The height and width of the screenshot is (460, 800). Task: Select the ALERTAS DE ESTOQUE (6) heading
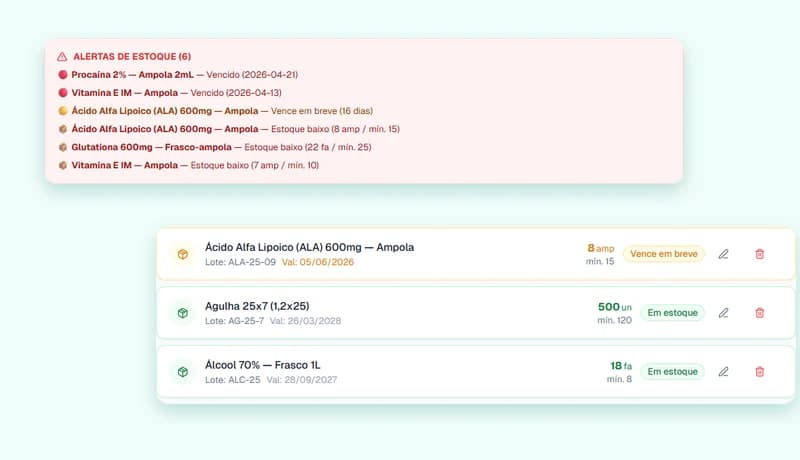tap(132, 57)
